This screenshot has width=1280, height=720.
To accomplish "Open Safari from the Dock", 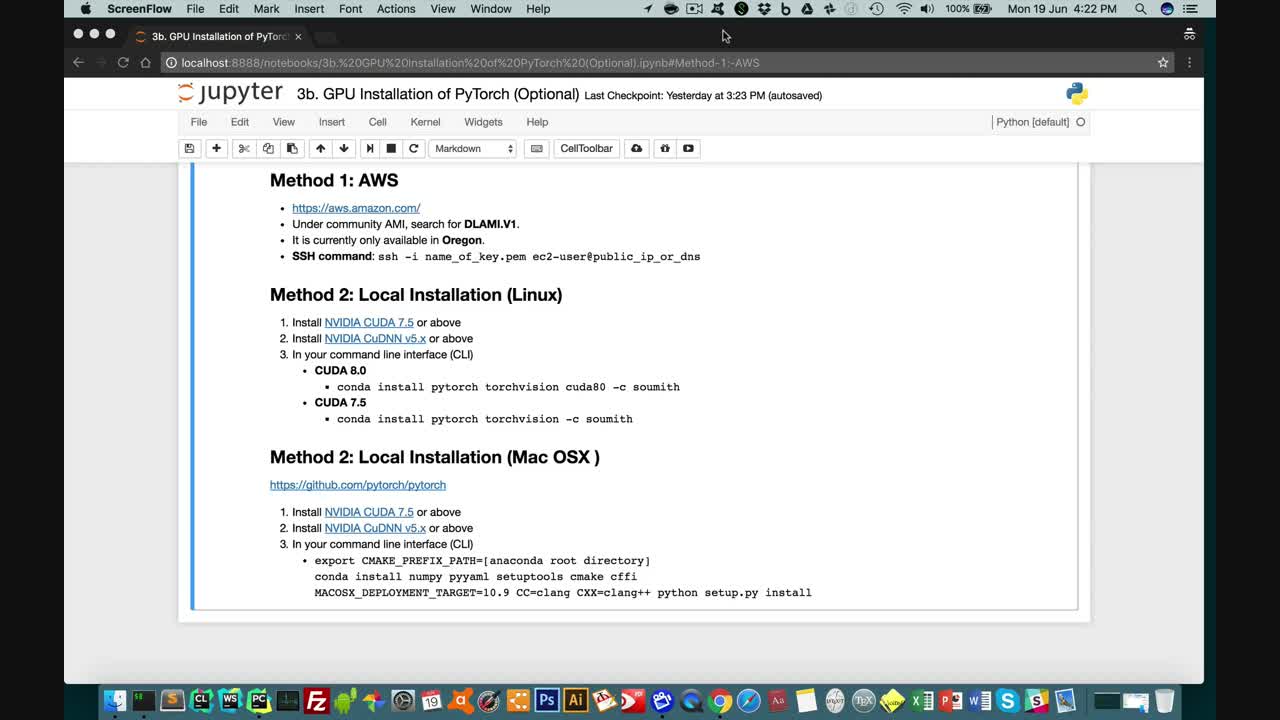I will 748,700.
